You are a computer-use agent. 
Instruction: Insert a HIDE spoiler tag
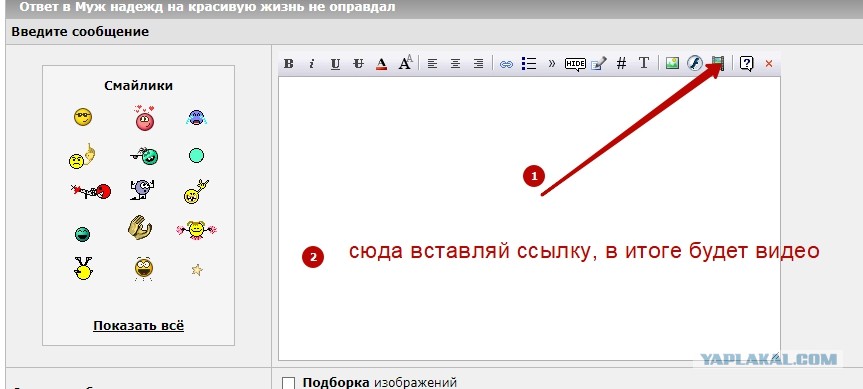point(575,64)
